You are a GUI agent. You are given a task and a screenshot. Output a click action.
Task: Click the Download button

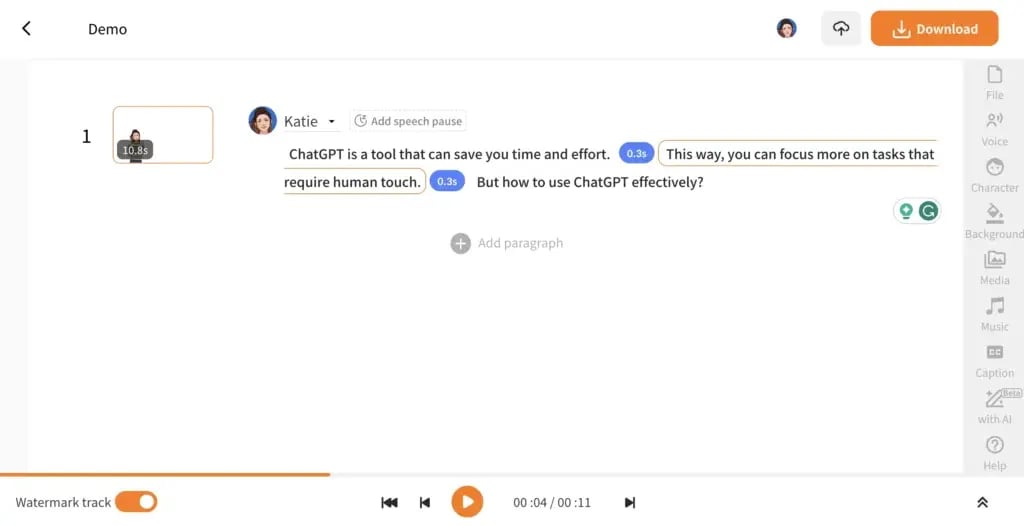[x=934, y=29]
